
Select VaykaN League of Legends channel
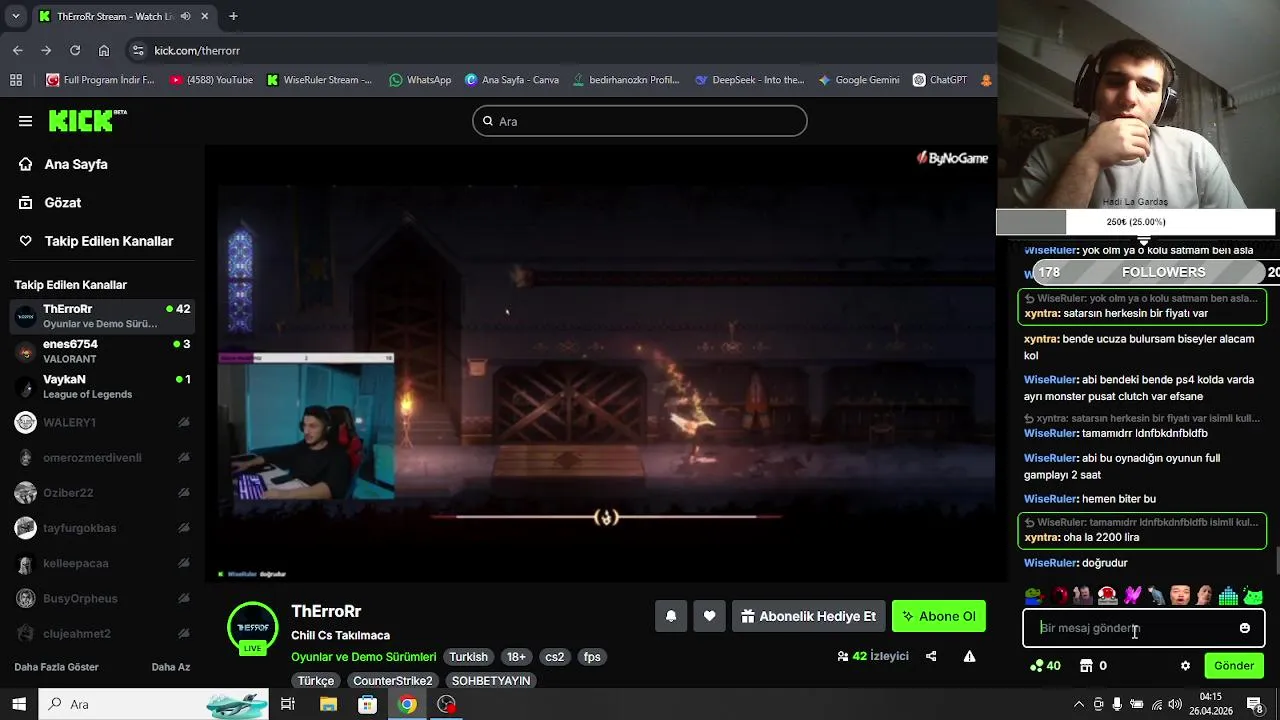pyautogui.click(x=102, y=386)
